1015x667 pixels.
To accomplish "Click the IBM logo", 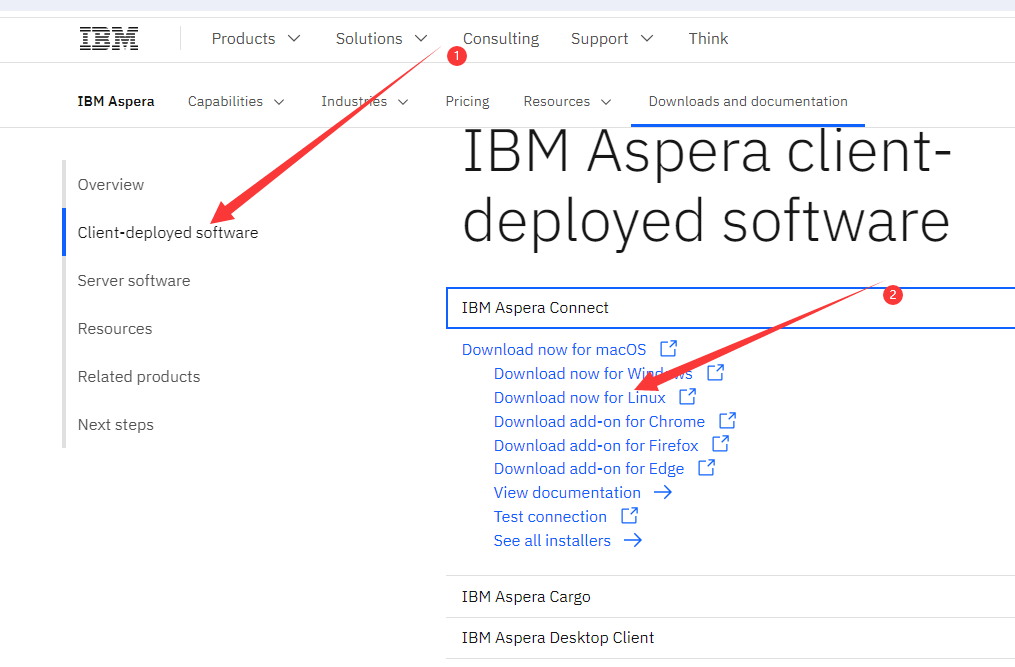I will [109, 39].
